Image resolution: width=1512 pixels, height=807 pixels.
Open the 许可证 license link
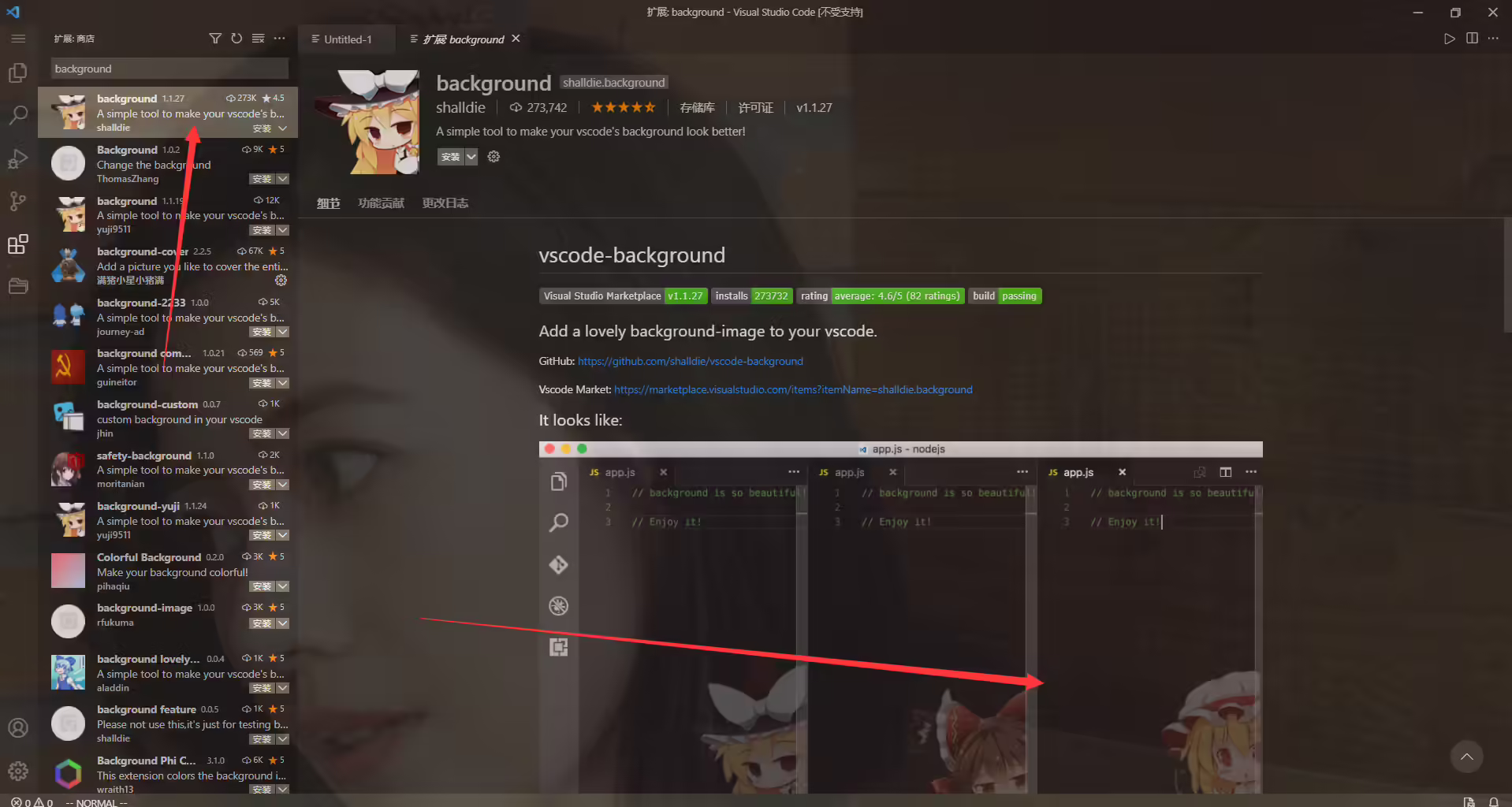(755, 108)
